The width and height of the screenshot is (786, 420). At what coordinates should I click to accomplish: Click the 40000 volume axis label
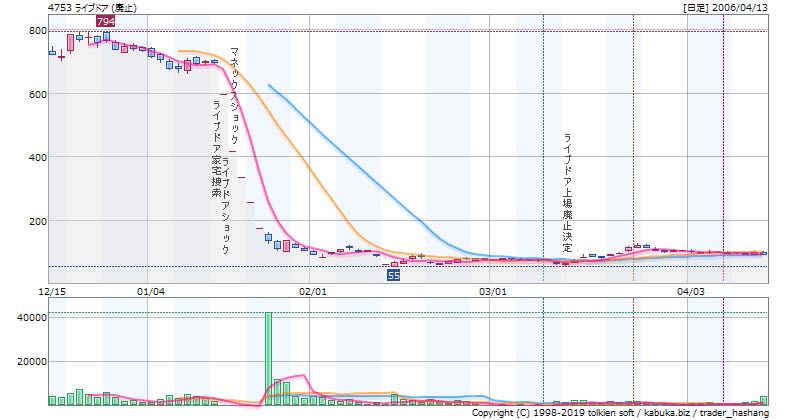(32, 318)
